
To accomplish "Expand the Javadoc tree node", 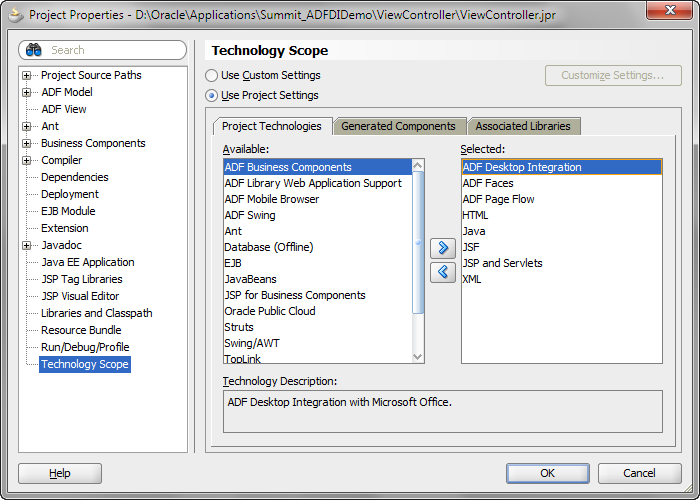I will (x=26, y=245).
